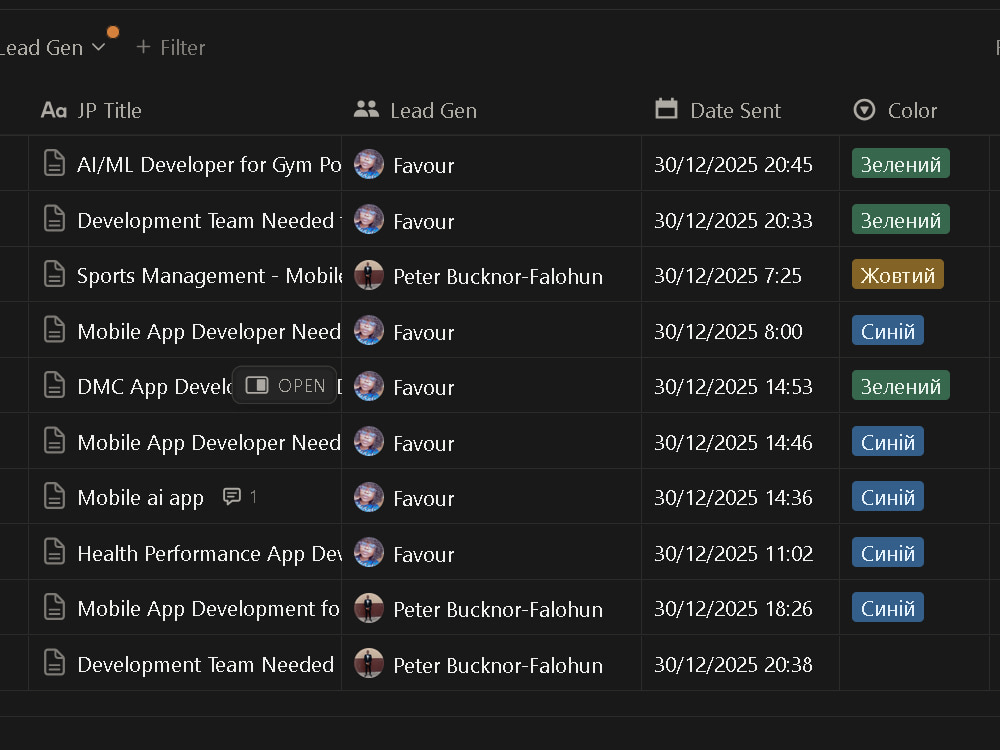The image size is (1000, 750).
Task: Open the Sports Management - Mobile page title
Action: (210, 276)
